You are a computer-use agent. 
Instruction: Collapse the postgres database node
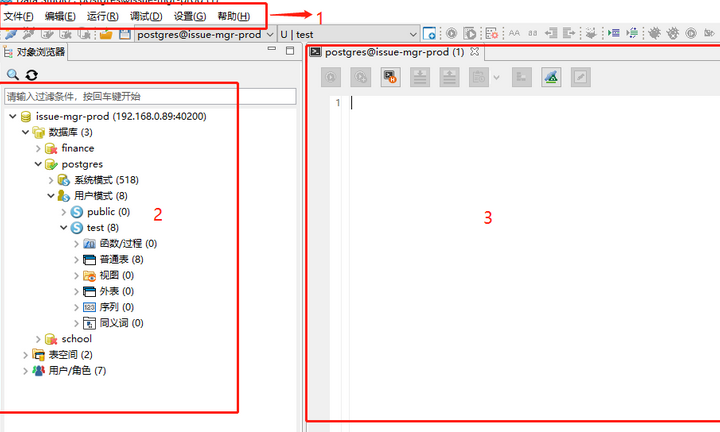click(x=38, y=164)
